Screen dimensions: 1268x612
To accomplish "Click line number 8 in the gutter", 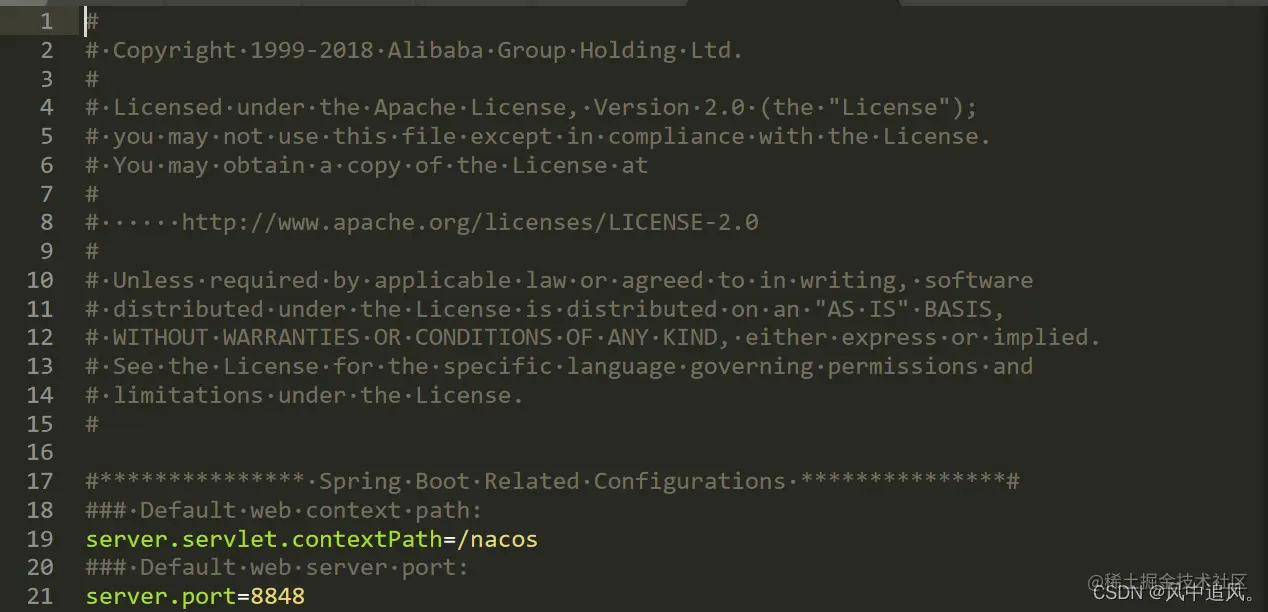I will [47, 222].
